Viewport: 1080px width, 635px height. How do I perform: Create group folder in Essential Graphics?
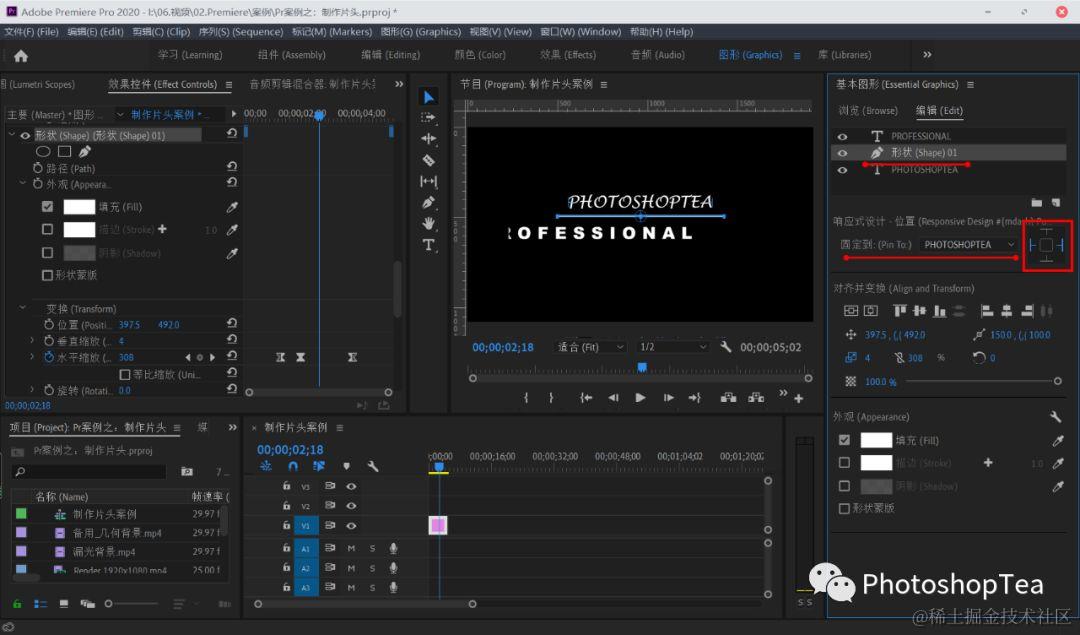(1037, 202)
